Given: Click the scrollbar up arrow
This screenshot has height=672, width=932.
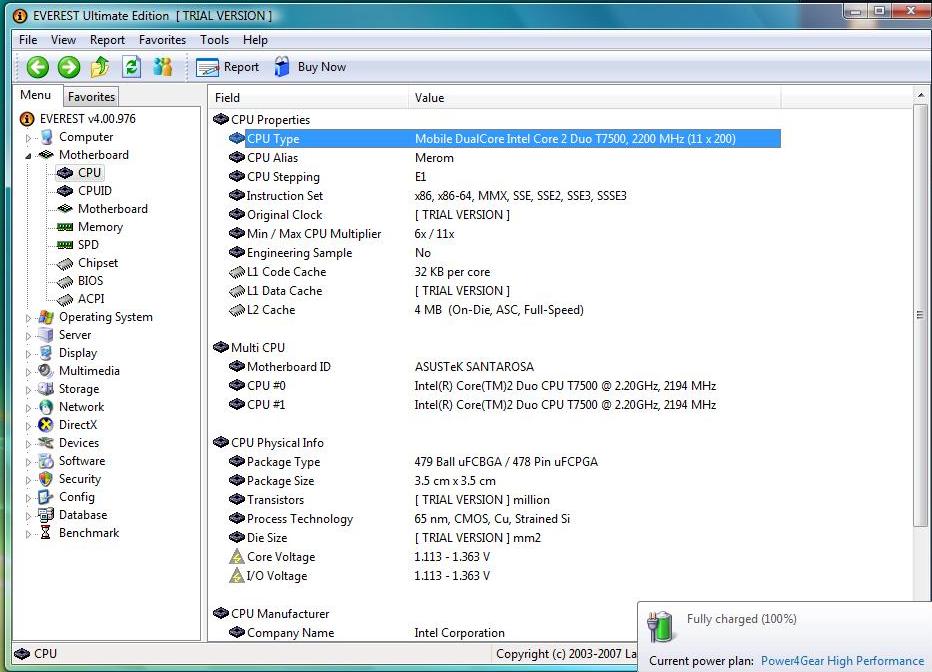Looking at the screenshot, I should point(921,95).
